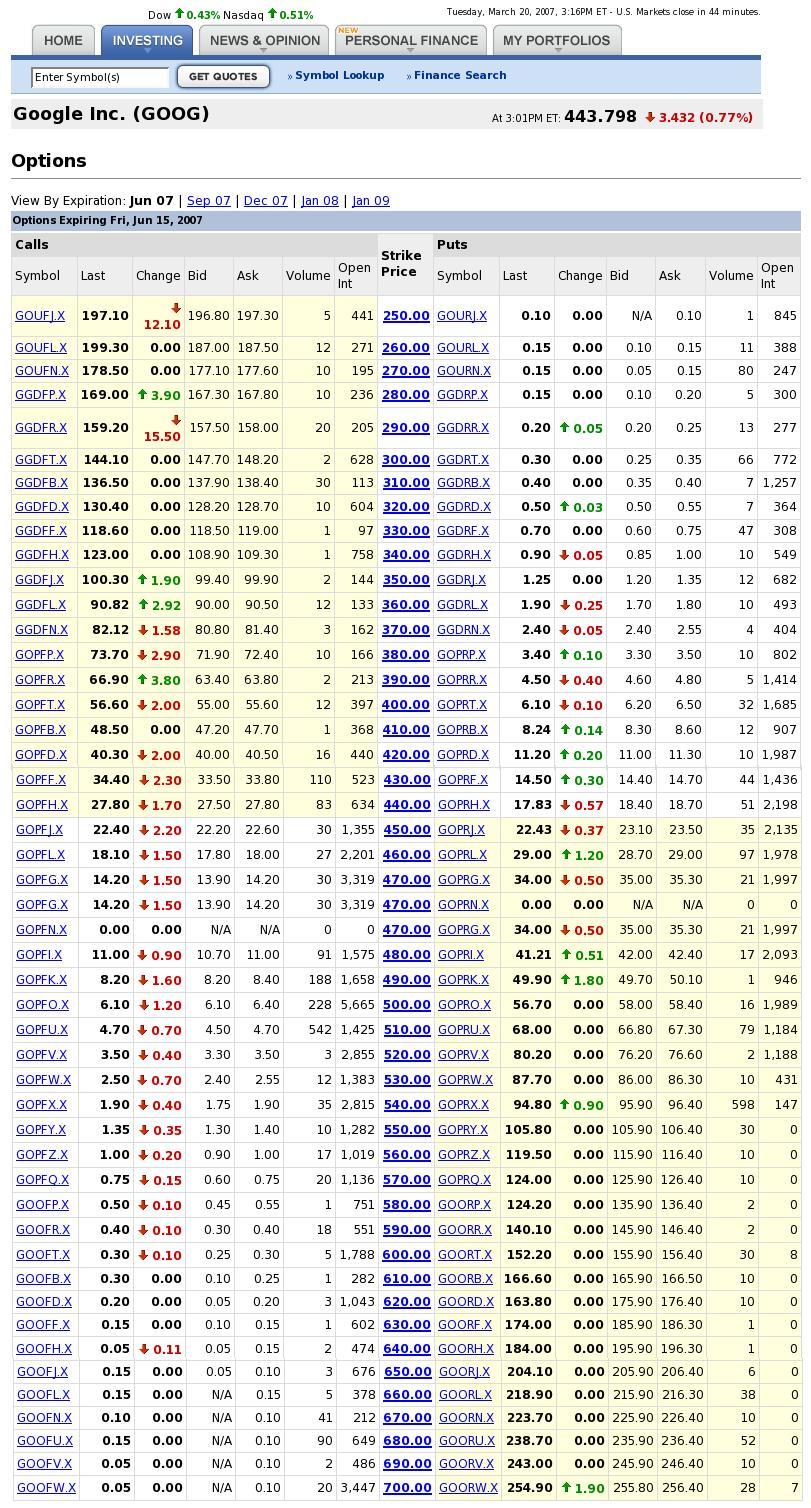Open call option GOPFJ.X
This screenshot has width=811, height=1508.
(39, 830)
